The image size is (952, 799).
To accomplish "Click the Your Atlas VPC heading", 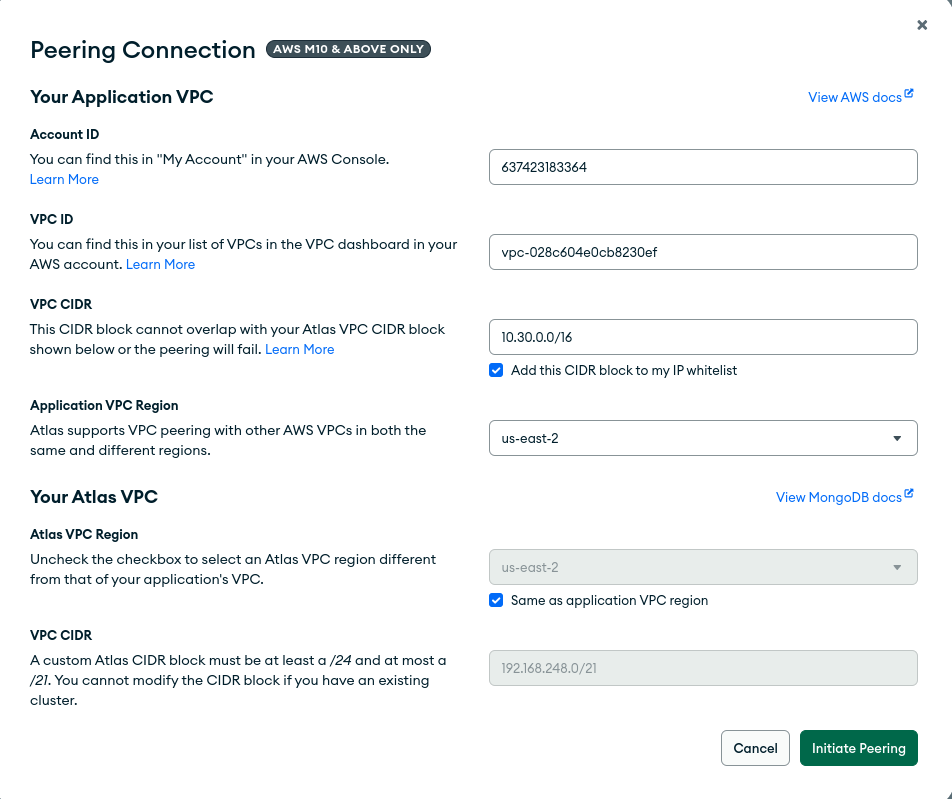I will 94,497.
